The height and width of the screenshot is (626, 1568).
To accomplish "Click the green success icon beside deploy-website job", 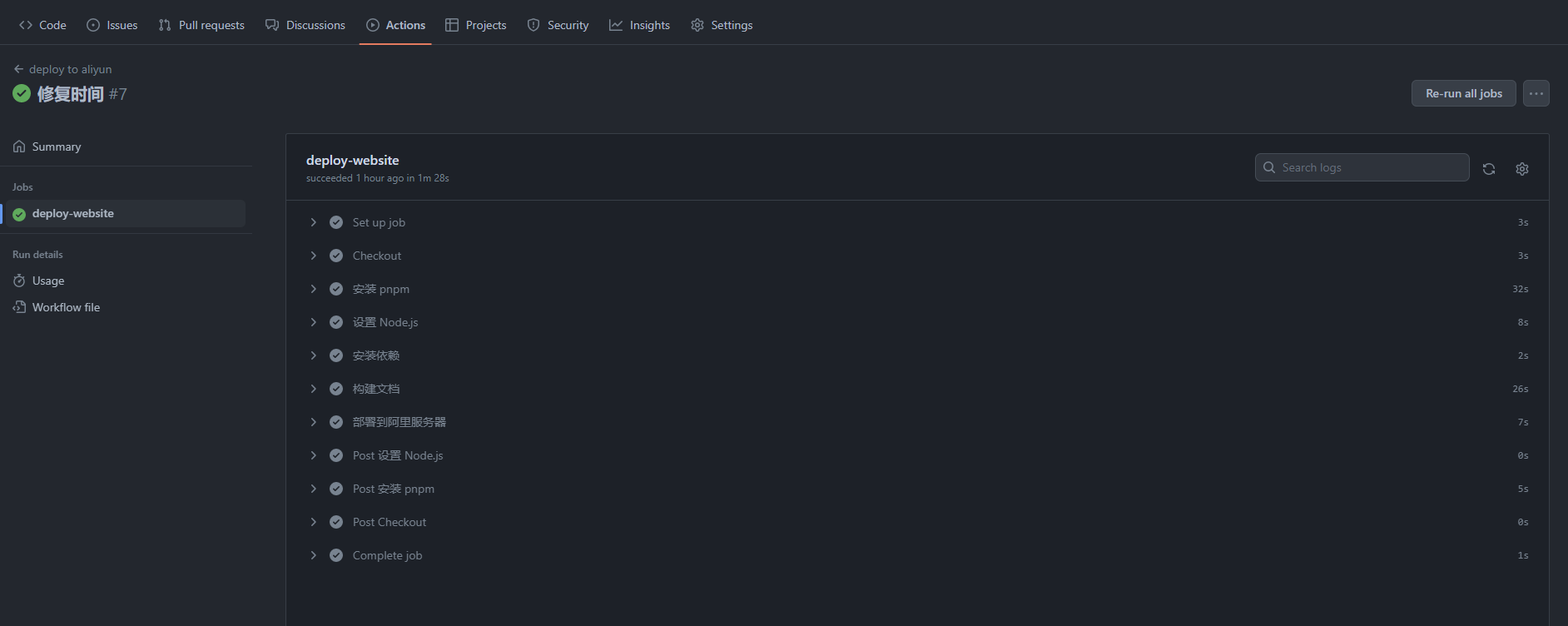I will pyautogui.click(x=19, y=214).
